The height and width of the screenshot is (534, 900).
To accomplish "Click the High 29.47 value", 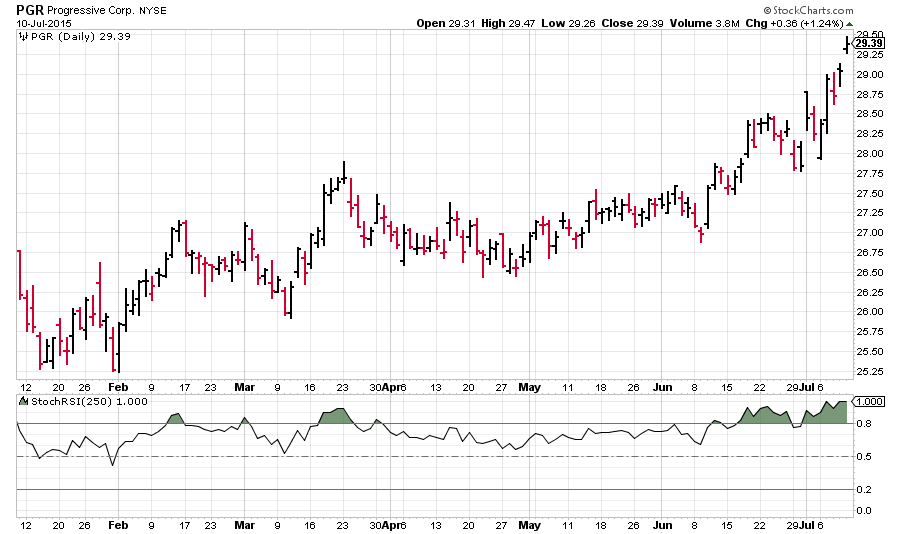I will (508, 24).
